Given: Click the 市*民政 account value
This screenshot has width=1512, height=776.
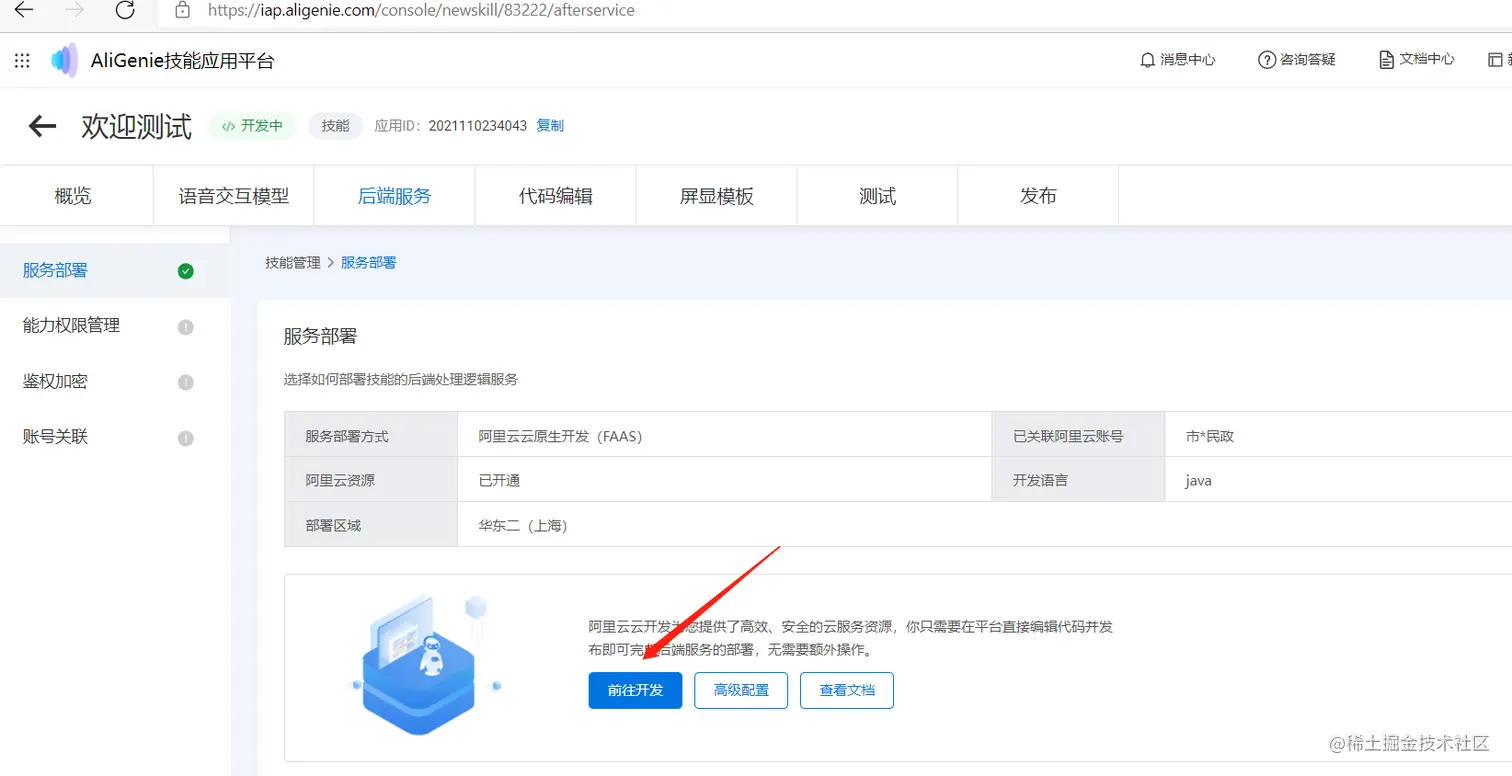Looking at the screenshot, I should click(x=1338, y=436).
